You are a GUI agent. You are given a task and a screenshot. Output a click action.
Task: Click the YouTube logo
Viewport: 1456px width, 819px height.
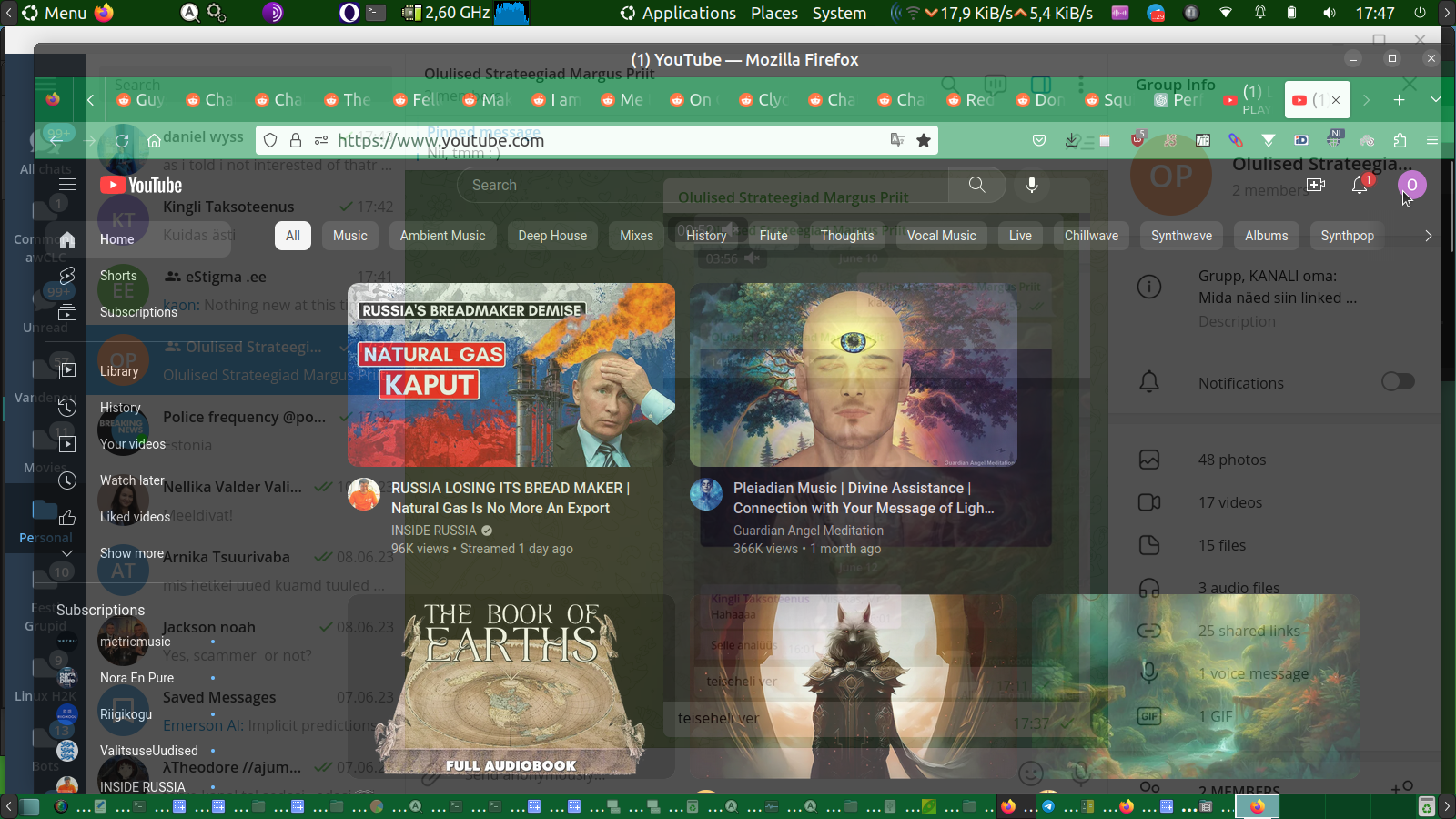pos(141,186)
